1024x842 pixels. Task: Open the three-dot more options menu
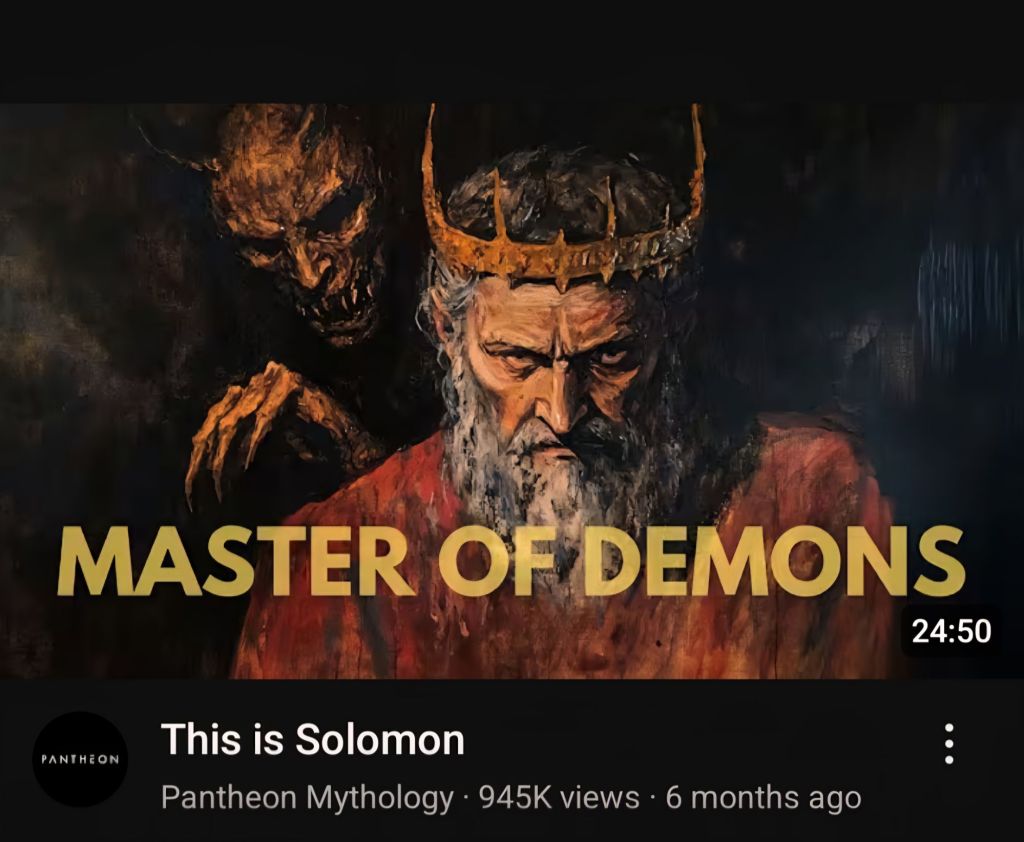(x=949, y=744)
